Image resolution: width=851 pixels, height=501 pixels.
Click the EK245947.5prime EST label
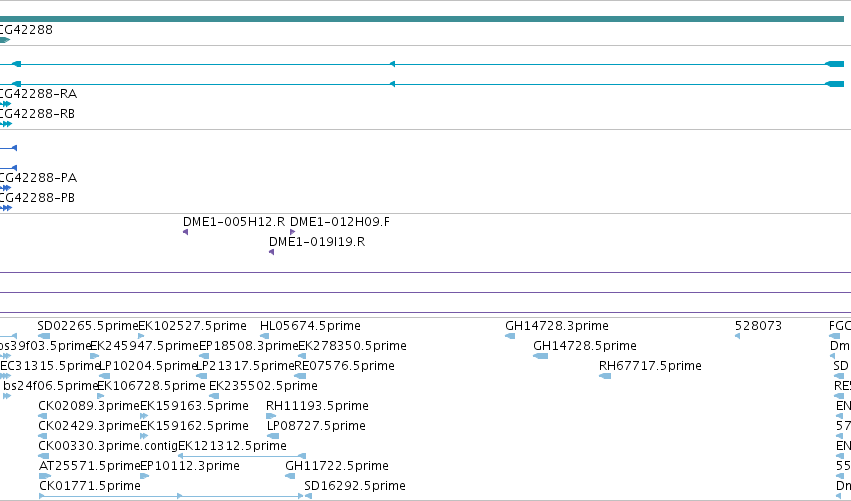144,346
